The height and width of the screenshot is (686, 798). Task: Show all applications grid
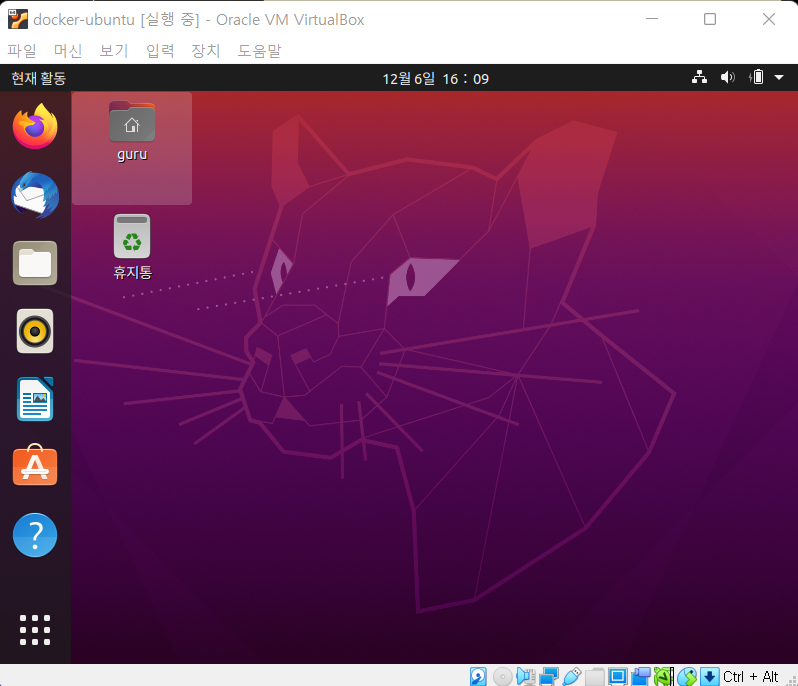coord(35,630)
